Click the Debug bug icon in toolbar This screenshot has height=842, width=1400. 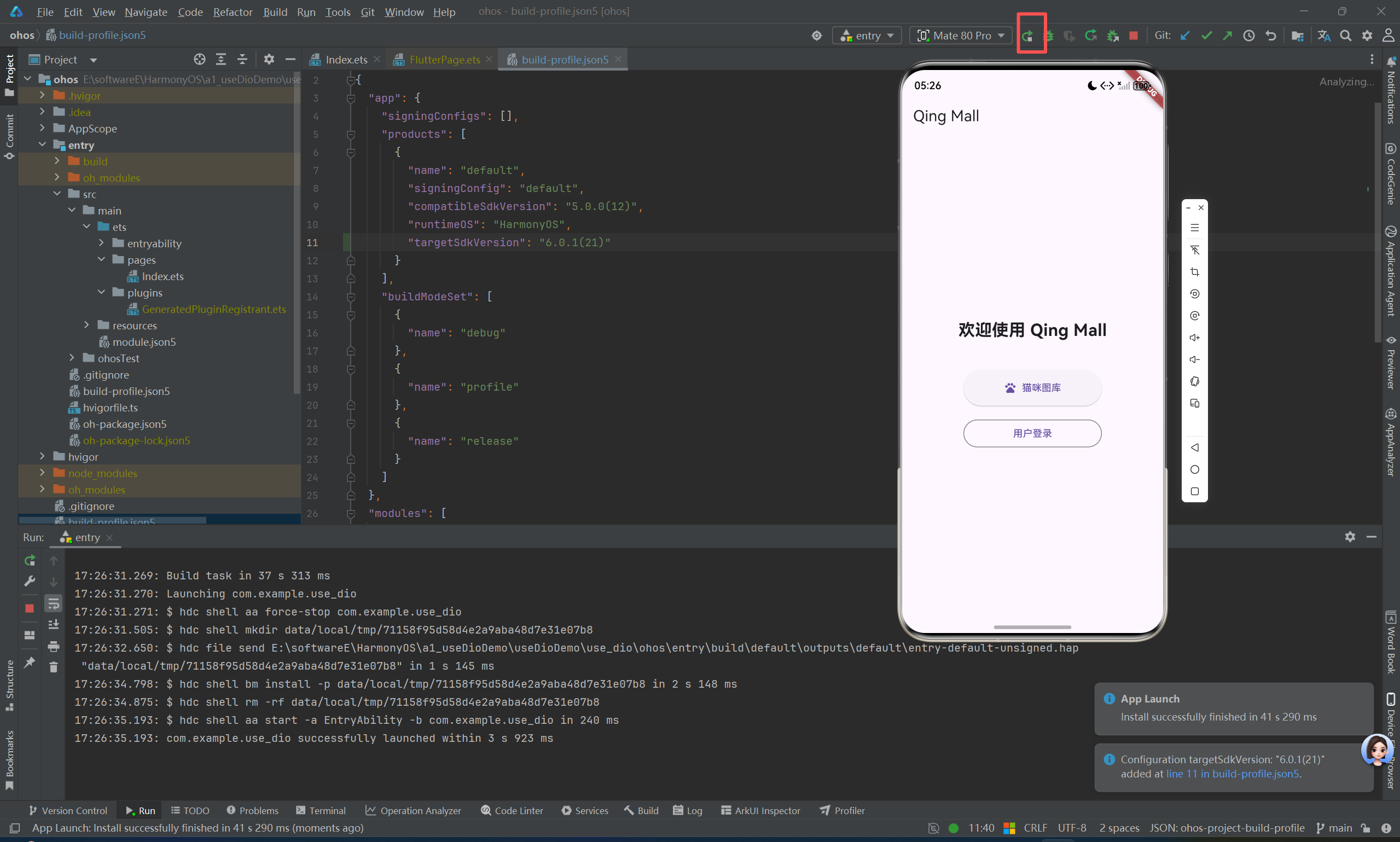point(1049,36)
